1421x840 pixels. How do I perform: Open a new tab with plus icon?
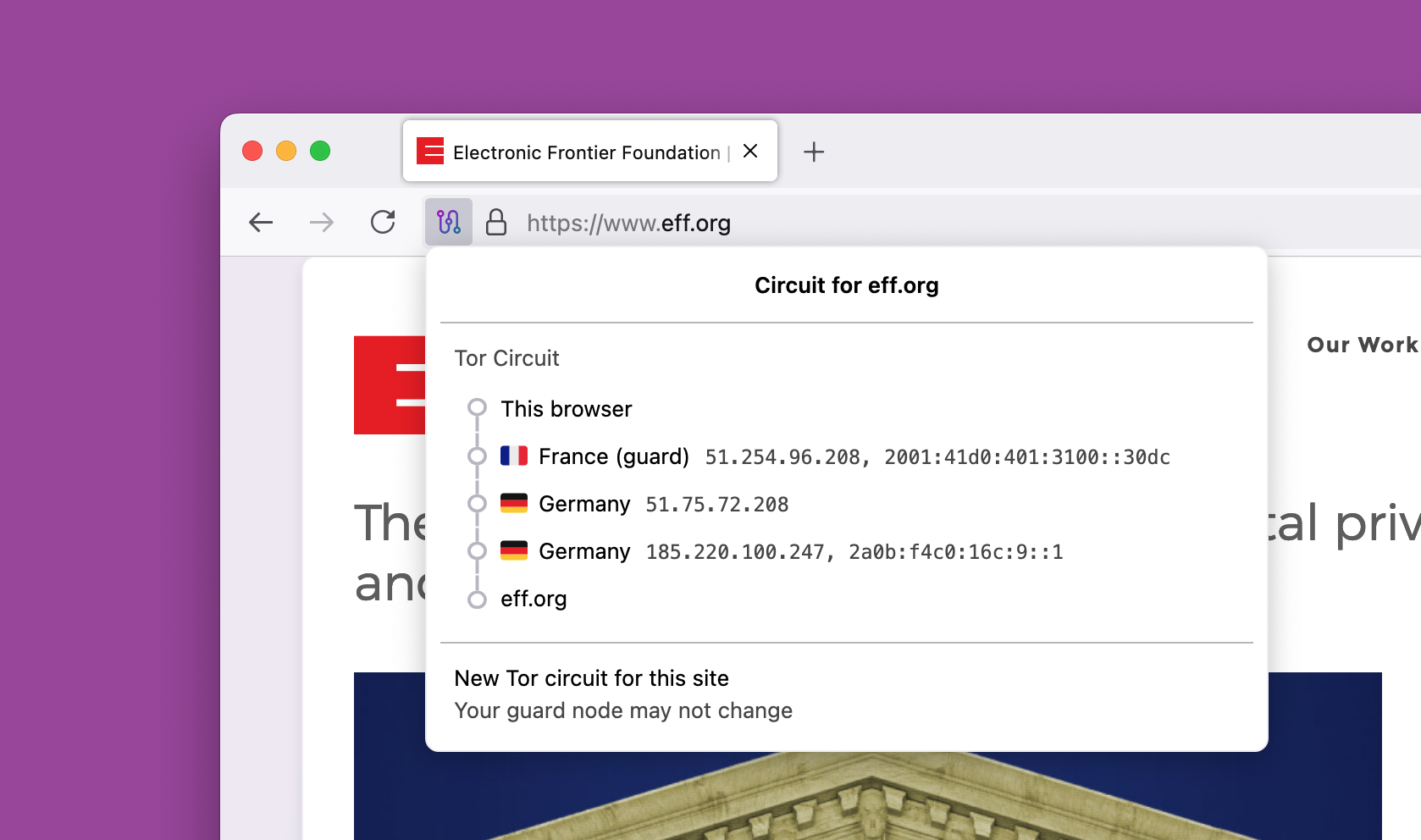[x=814, y=152]
